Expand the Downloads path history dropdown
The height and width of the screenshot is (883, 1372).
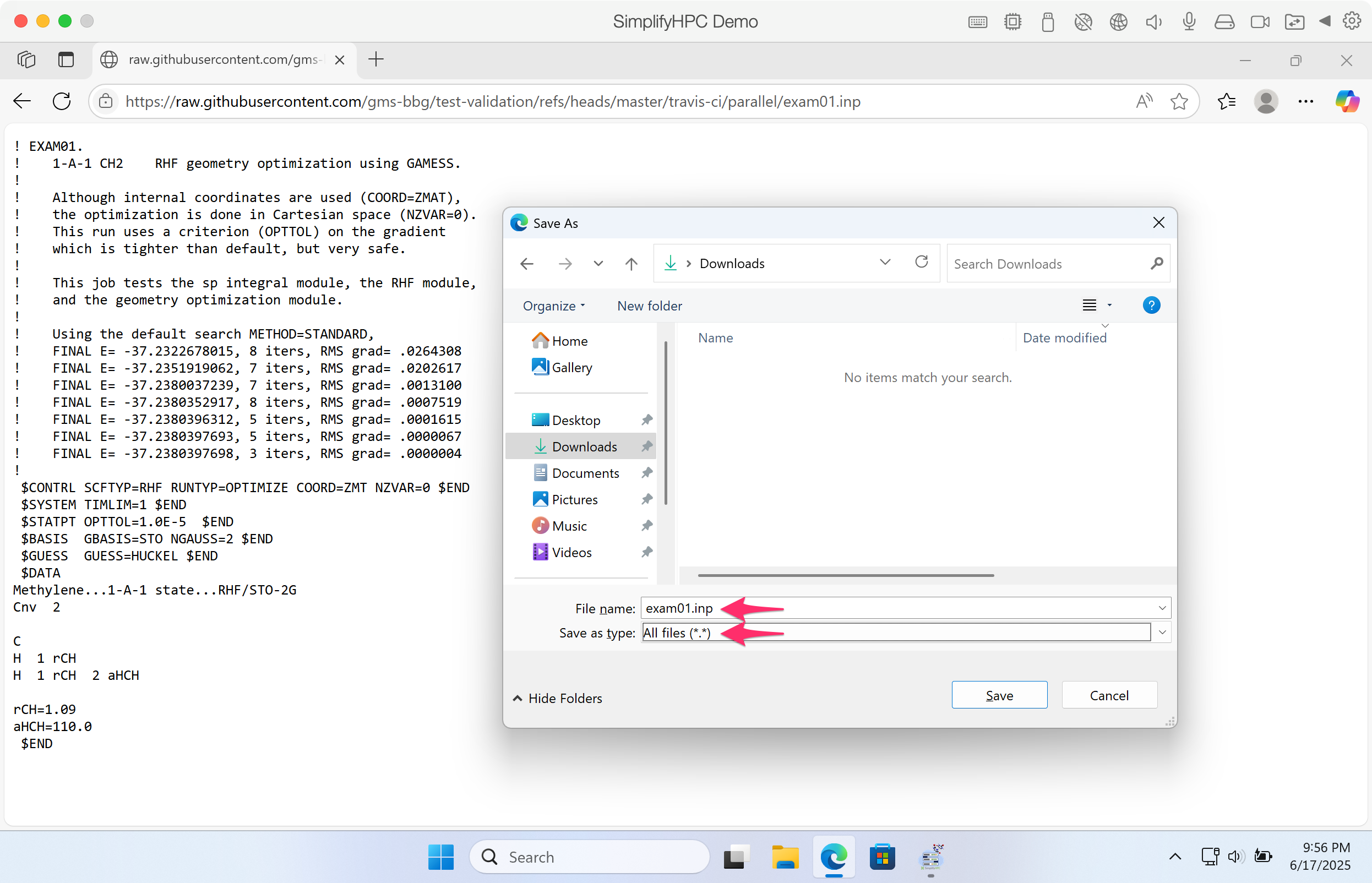[x=885, y=263]
